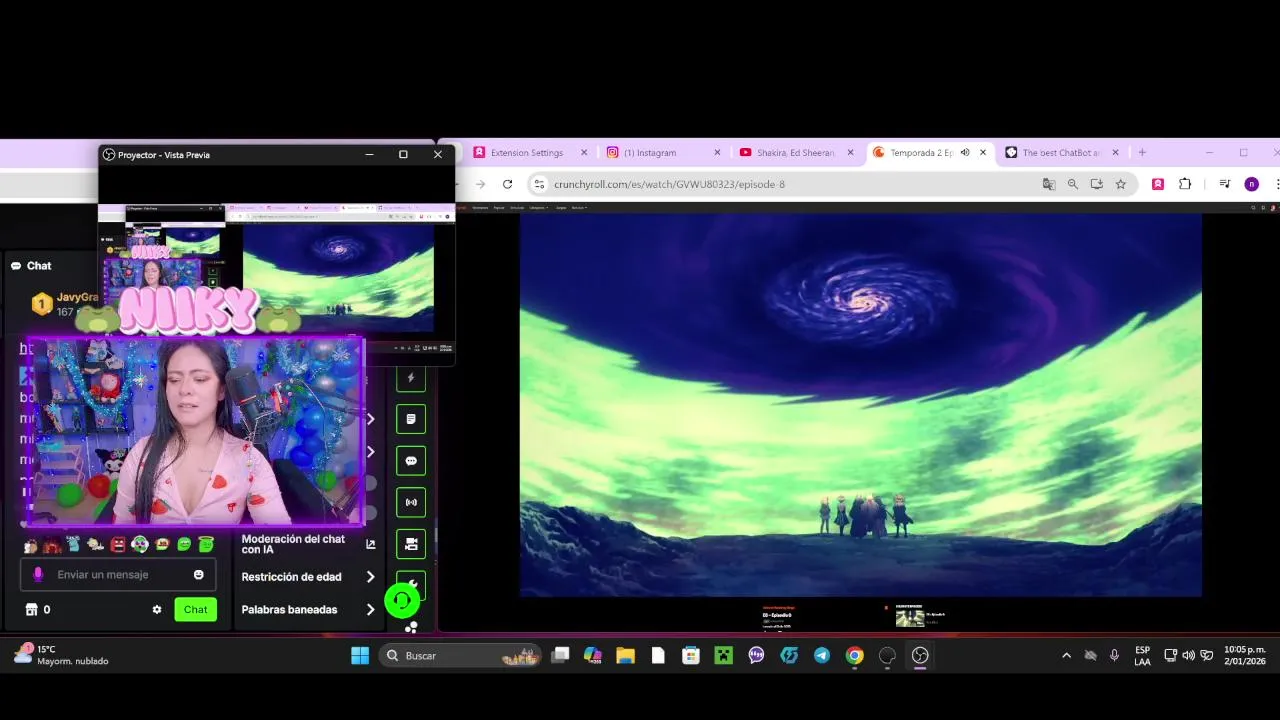Open Telegram from the taskbar
Viewport: 1280px width, 720px height.
pos(822,655)
